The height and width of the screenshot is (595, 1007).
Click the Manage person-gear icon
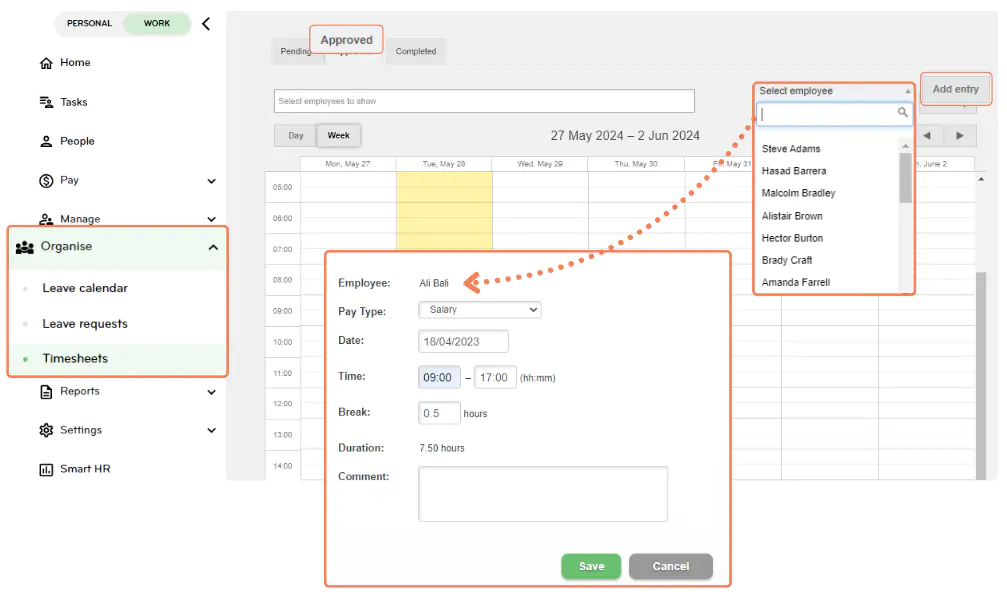(46, 219)
